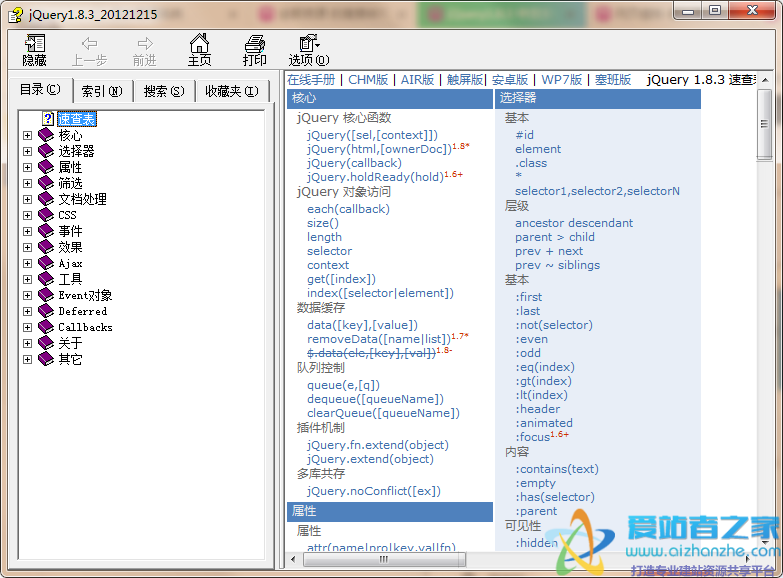Select the 速查表 question-mark page icon

click(x=48, y=119)
